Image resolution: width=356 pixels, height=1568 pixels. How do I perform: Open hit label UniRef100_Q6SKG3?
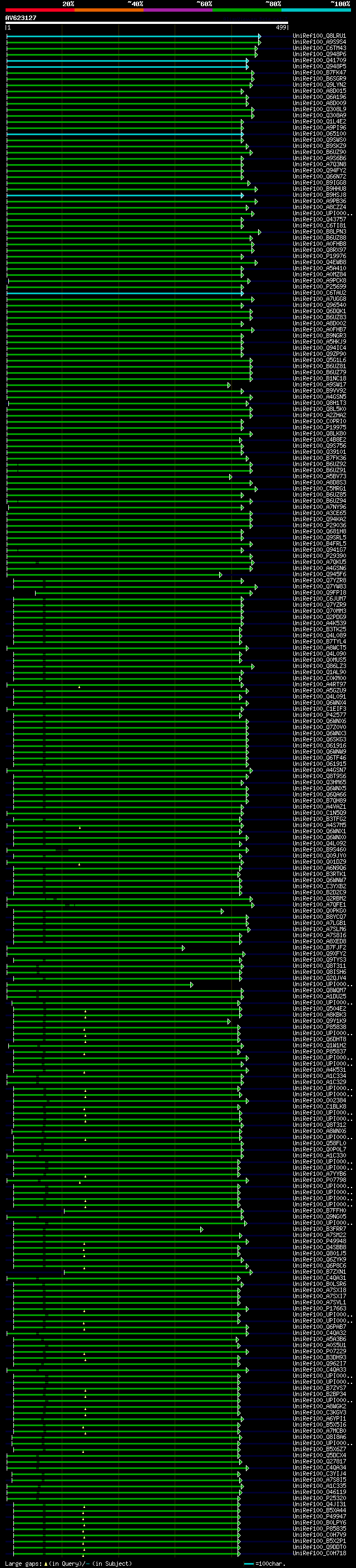319,740
